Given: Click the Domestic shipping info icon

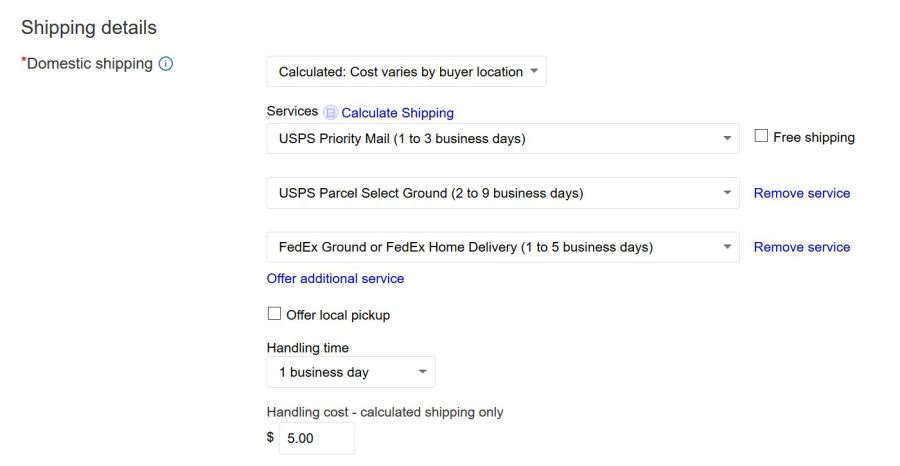Looking at the screenshot, I should (x=166, y=64).
